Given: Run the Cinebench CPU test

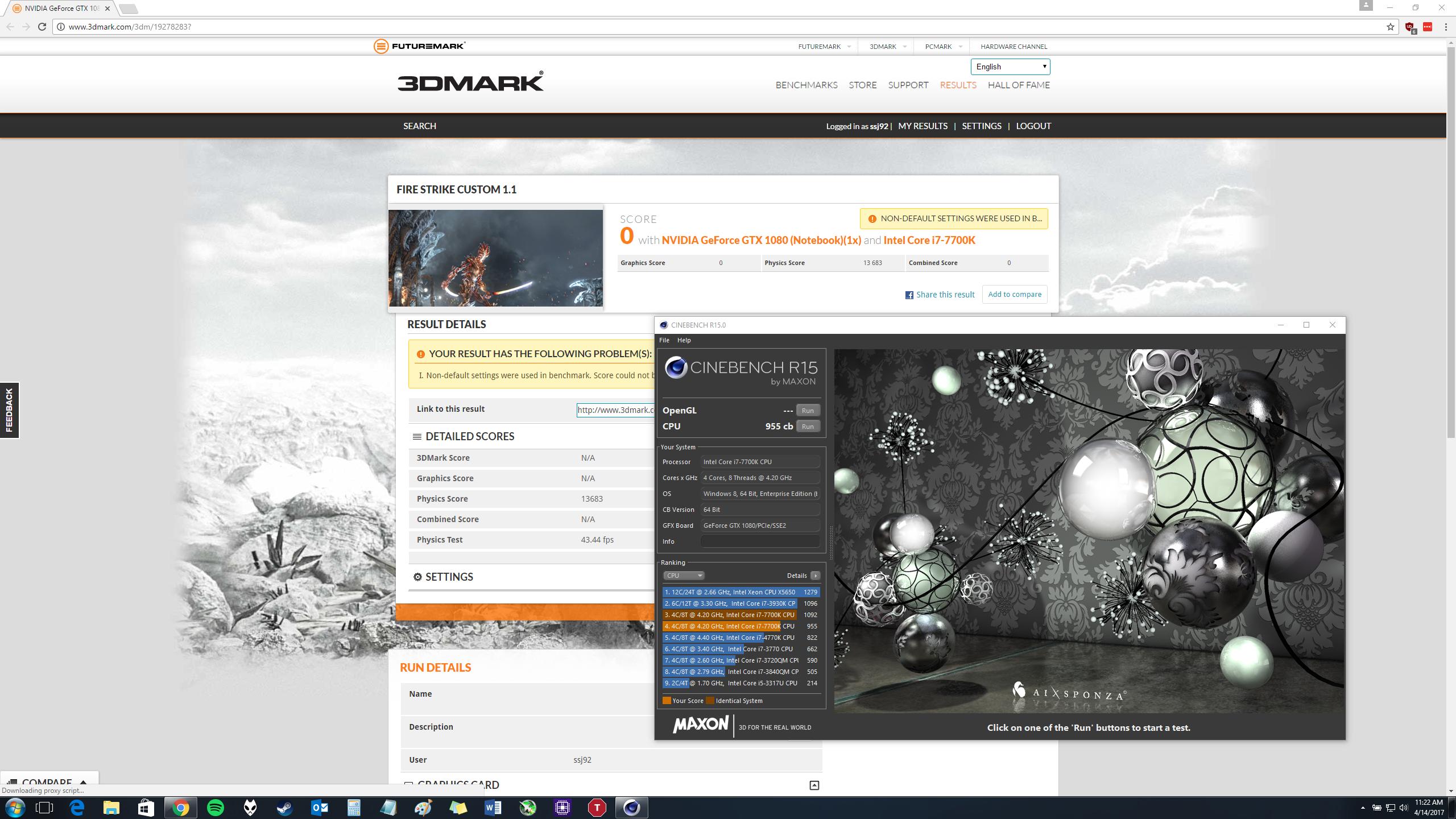Looking at the screenshot, I should click(x=807, y=426).
